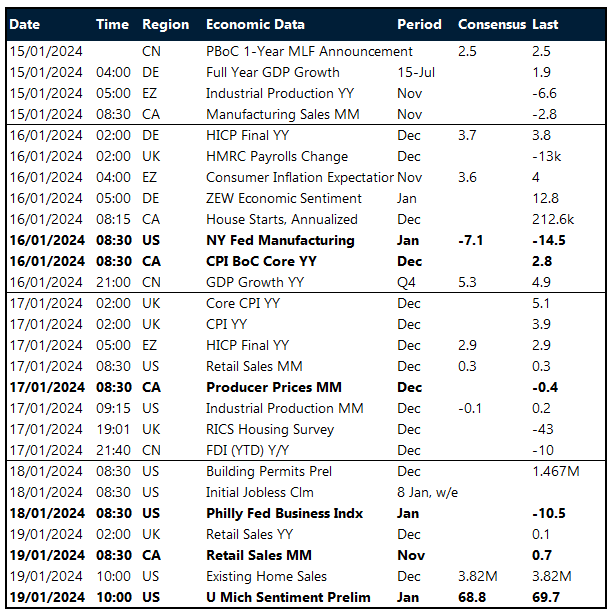
Task: Click the Region column header
Action: click(165, 24)
